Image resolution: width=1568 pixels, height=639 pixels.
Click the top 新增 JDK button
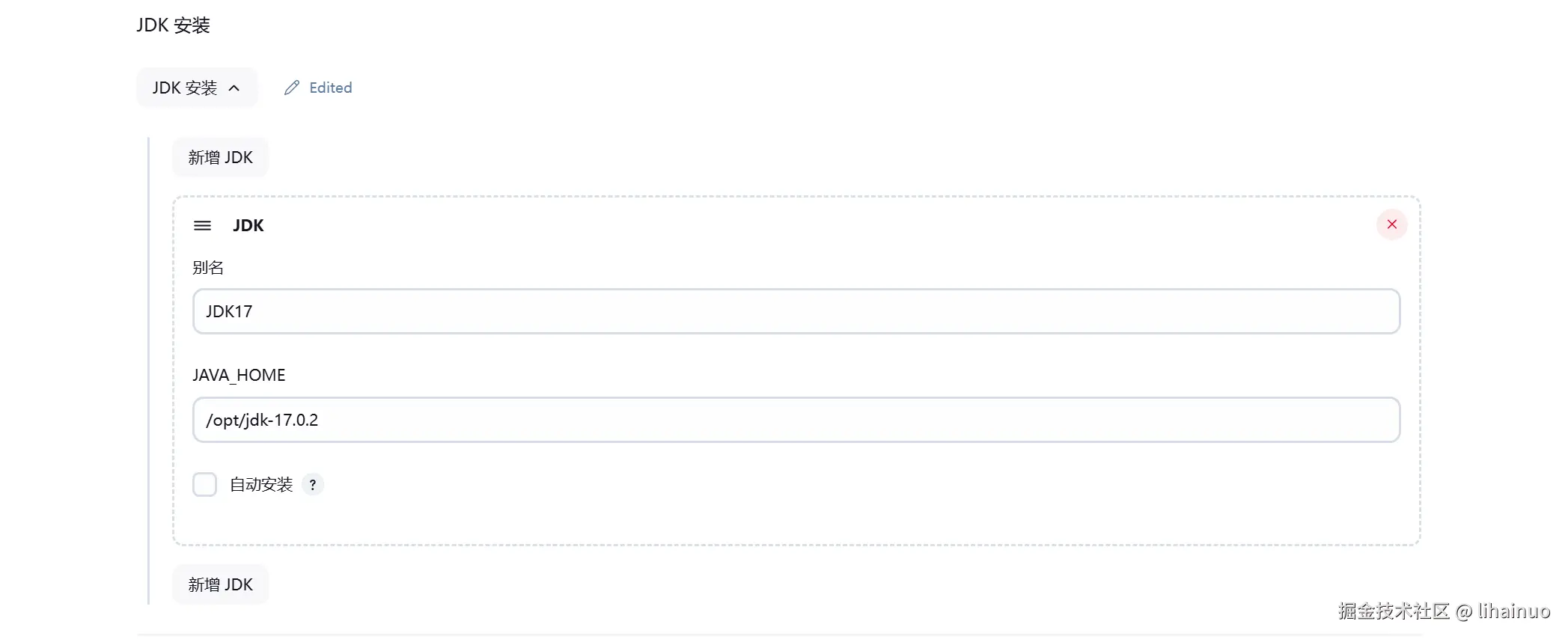(220, 157)
